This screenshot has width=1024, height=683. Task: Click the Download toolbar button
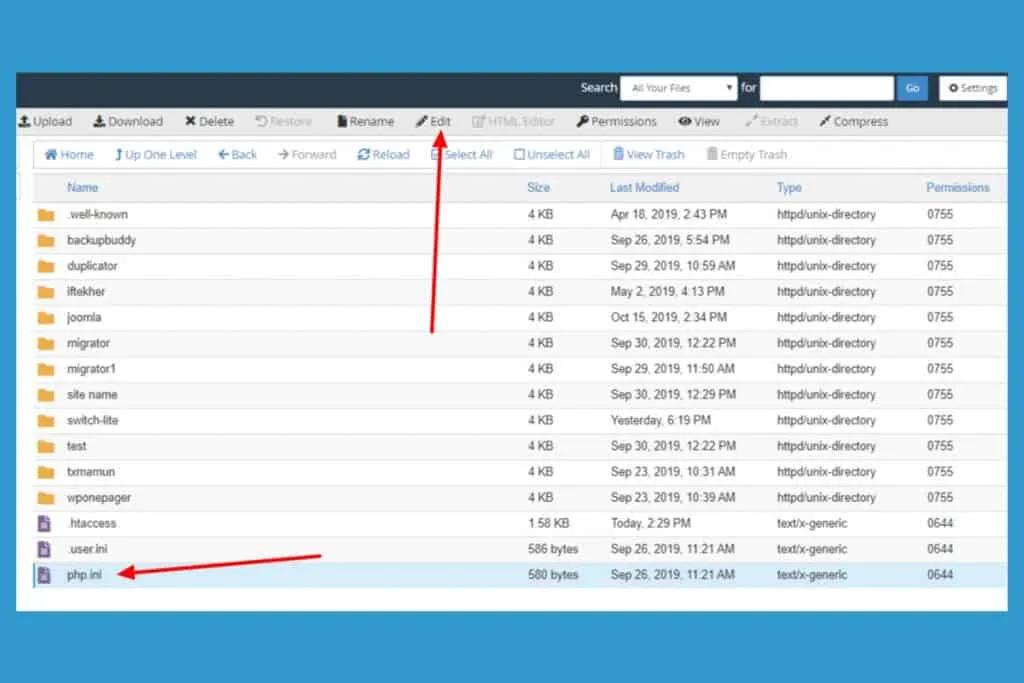[128, 121]
